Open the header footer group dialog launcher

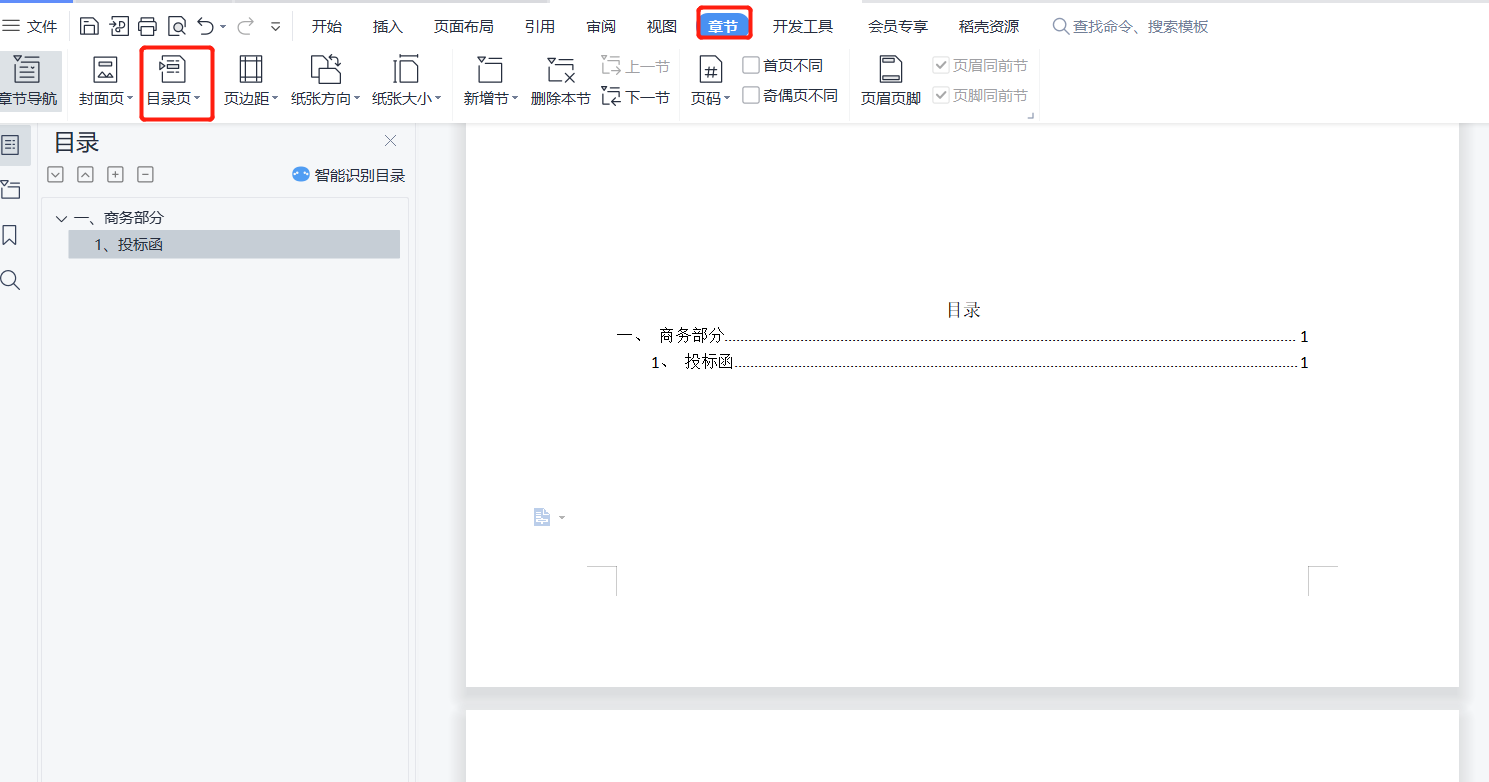(x=1031, y=117)
